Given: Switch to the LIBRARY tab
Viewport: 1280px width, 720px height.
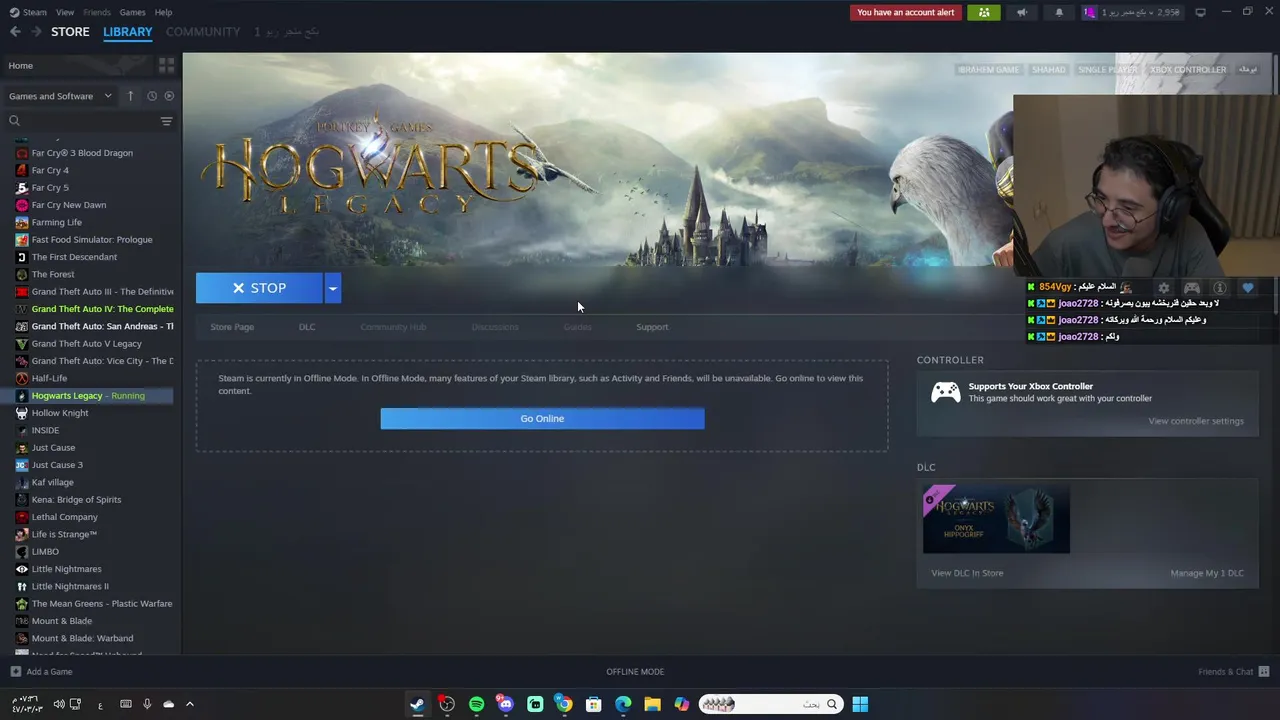Looking at the screenshot, I should pyautogui.click(x=128, y=32).
